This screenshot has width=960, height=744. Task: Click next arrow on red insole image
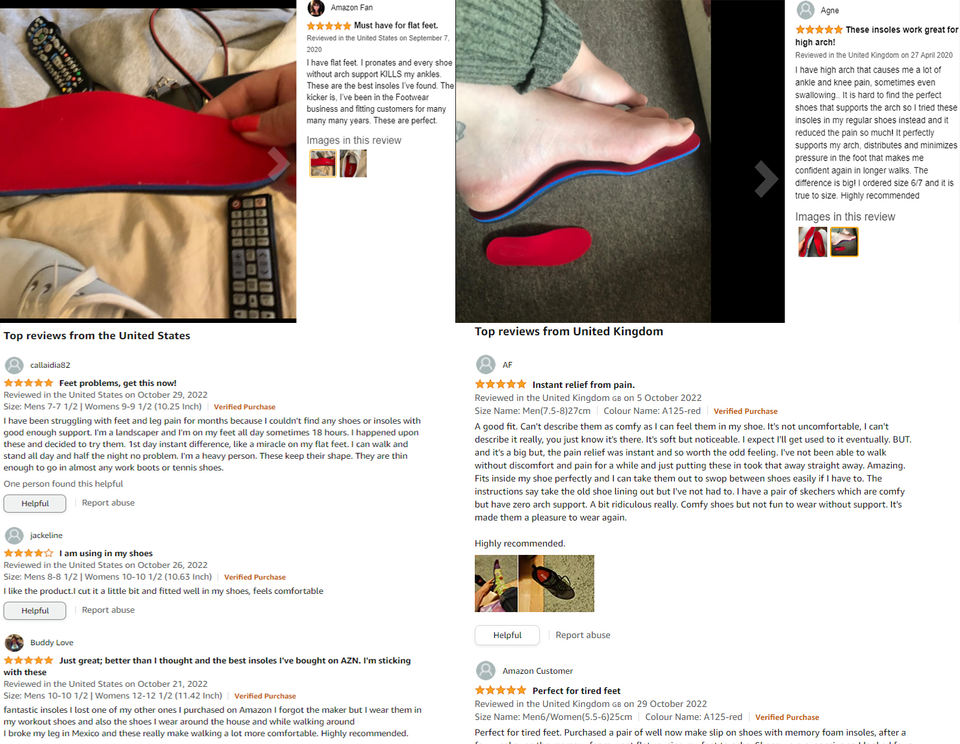coord(278,163)
